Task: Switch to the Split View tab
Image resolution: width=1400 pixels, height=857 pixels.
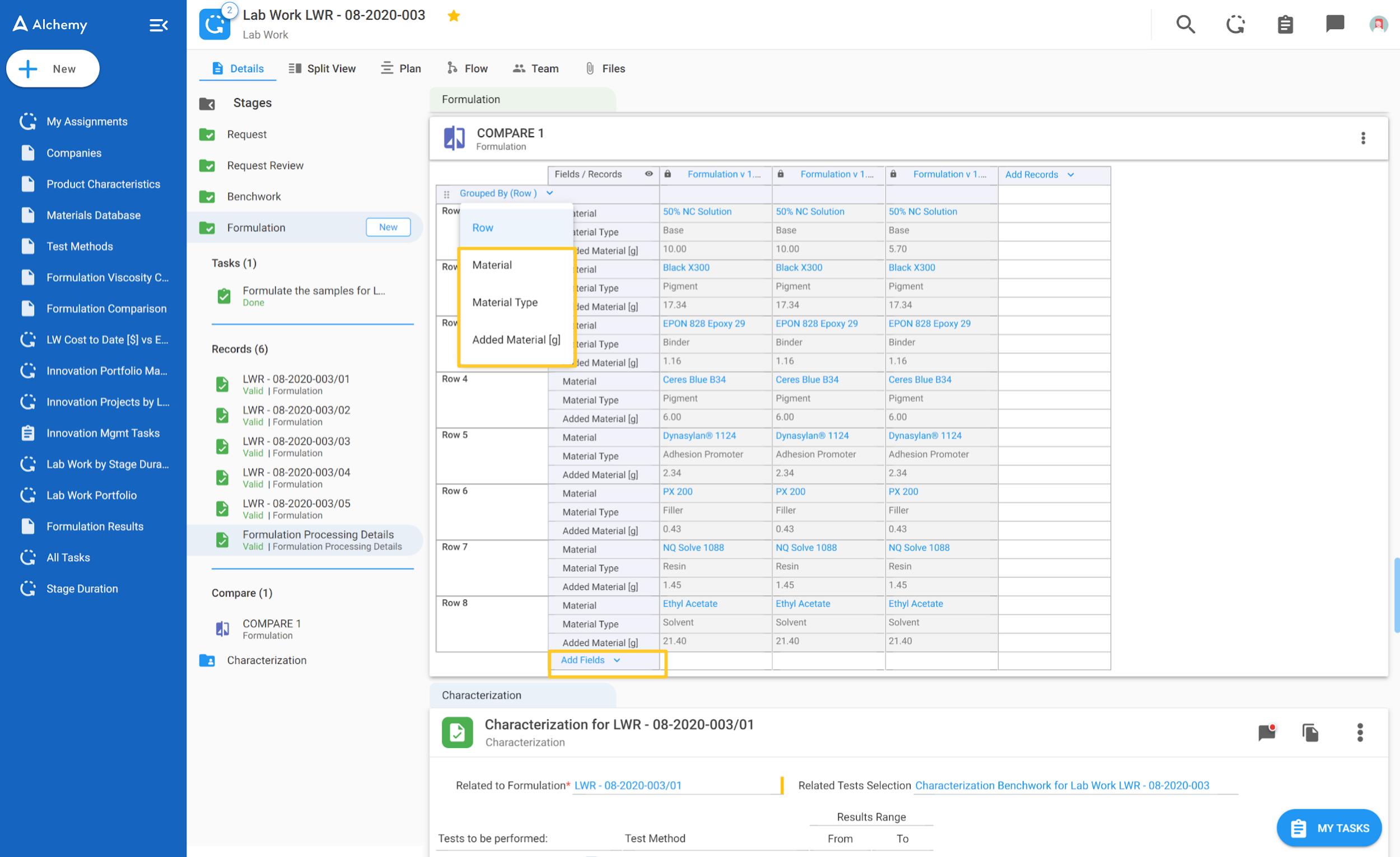Action: click(322, 69)
